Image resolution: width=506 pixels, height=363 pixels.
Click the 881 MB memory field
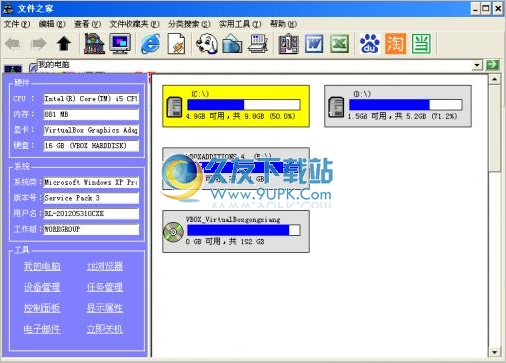[91, 115]
